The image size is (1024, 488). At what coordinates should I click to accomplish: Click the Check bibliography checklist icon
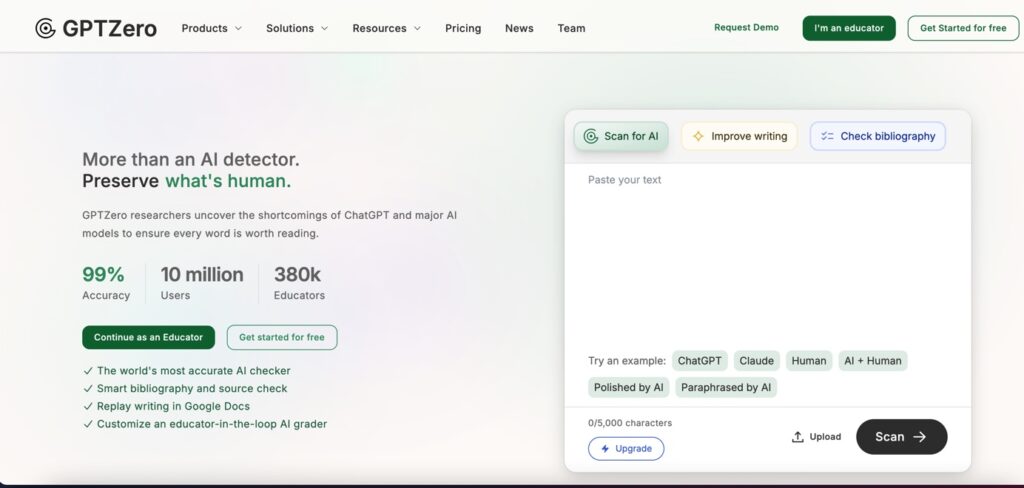coord(827,136)
